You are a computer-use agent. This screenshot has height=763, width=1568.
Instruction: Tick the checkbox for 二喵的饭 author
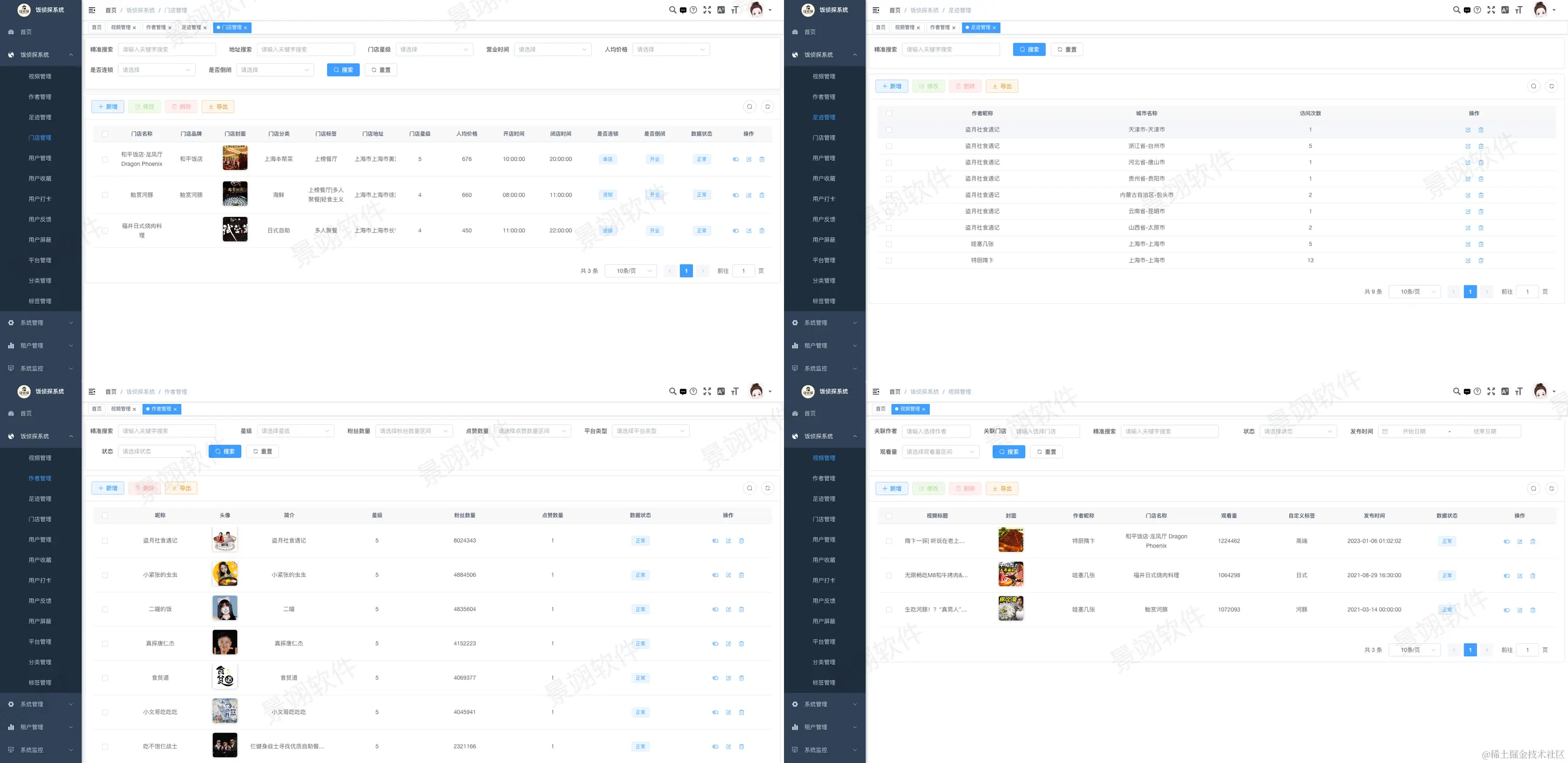coord(105,609)
